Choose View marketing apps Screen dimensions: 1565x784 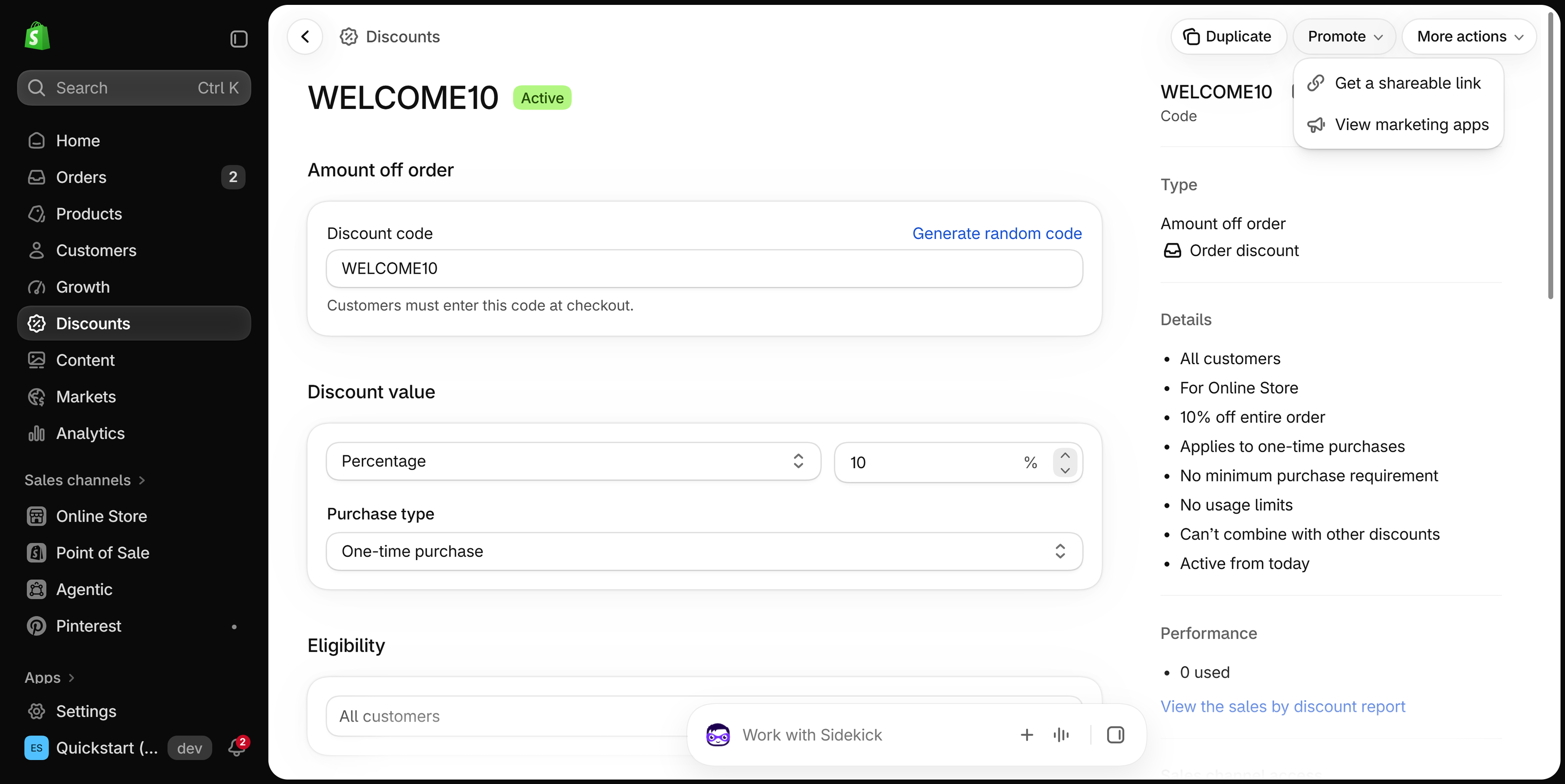coord(1399,125)
